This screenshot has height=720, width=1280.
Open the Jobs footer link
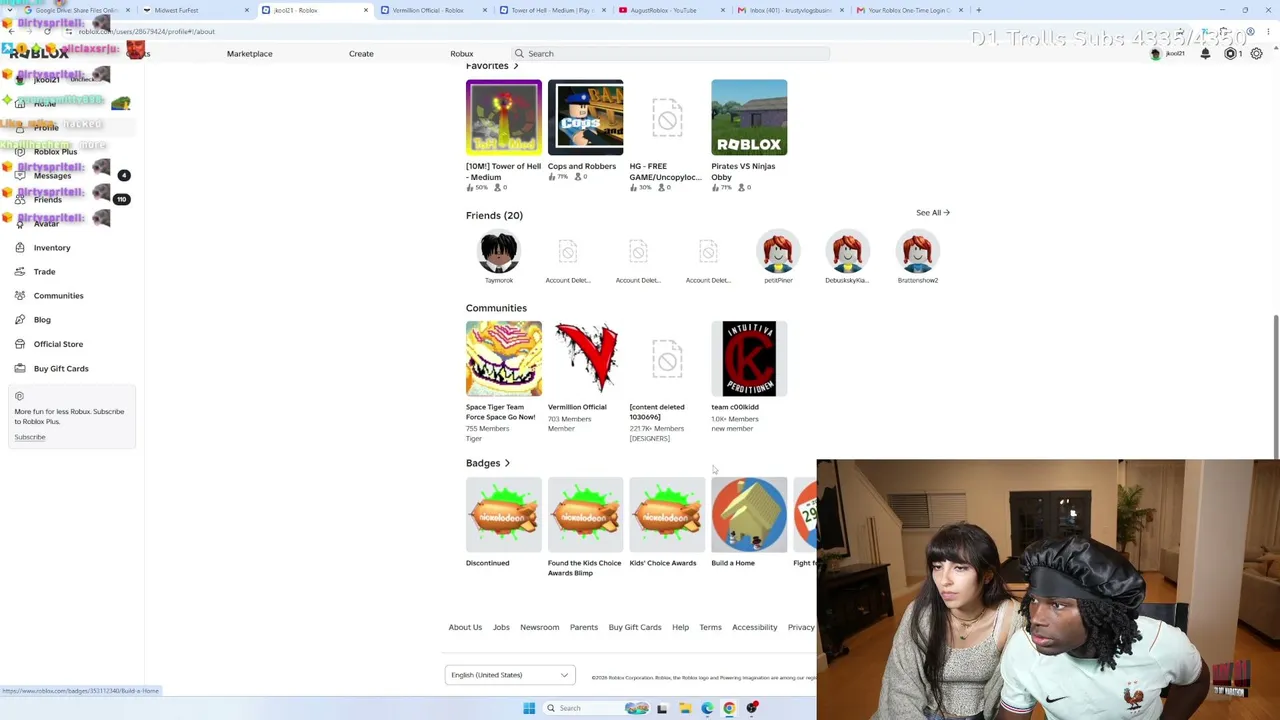pyautogui.click(x=501, y=627)
